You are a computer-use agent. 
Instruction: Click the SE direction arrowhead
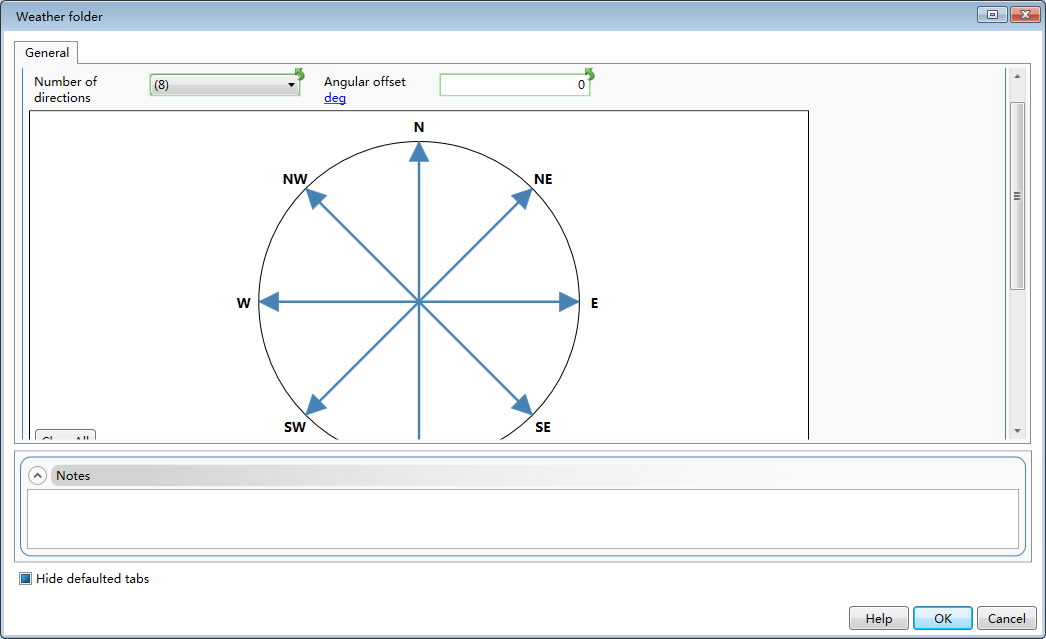(522, 404)
